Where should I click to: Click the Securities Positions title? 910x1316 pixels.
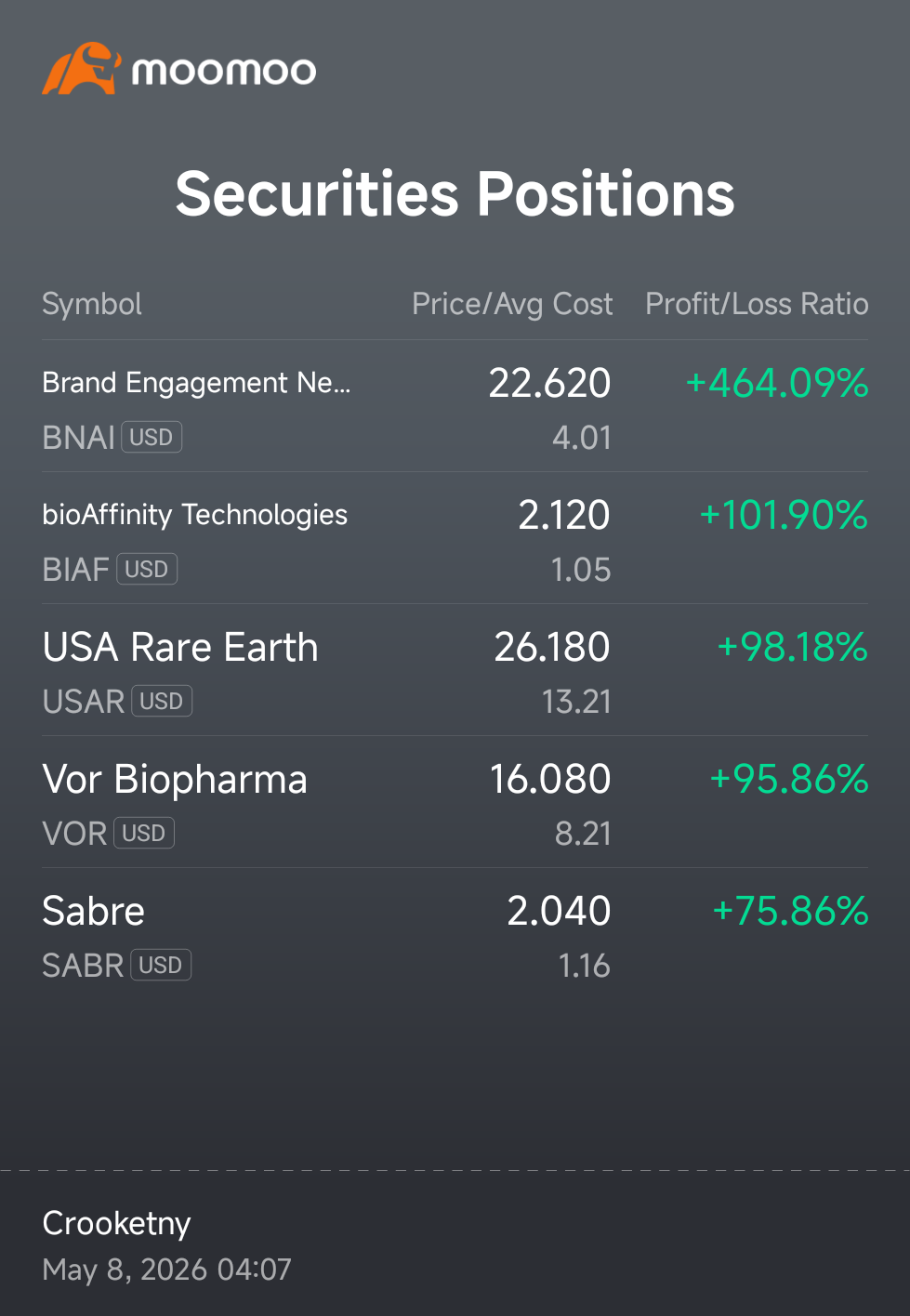[455, 193]
